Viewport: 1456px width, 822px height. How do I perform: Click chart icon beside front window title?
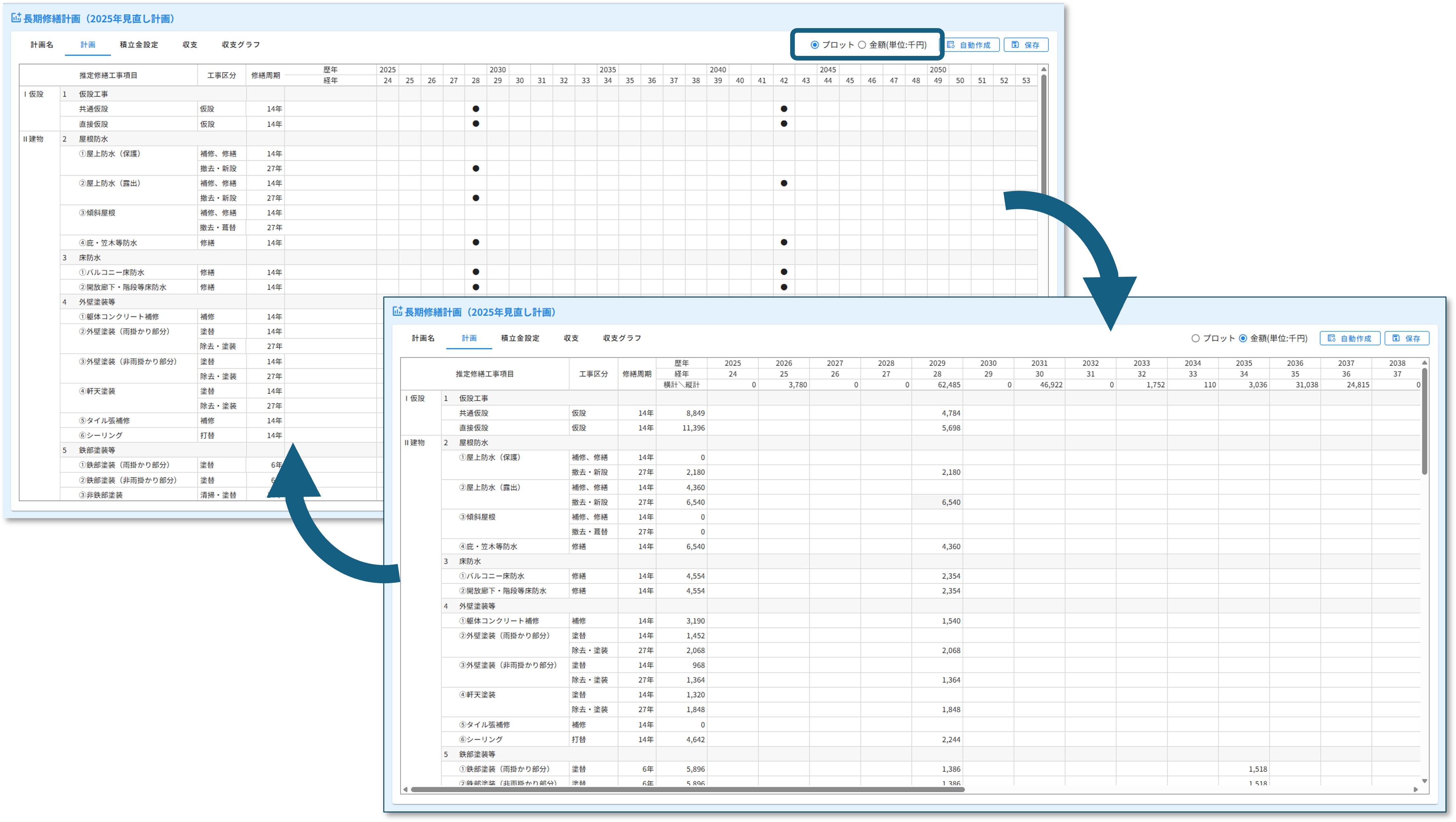pos(398,311)
